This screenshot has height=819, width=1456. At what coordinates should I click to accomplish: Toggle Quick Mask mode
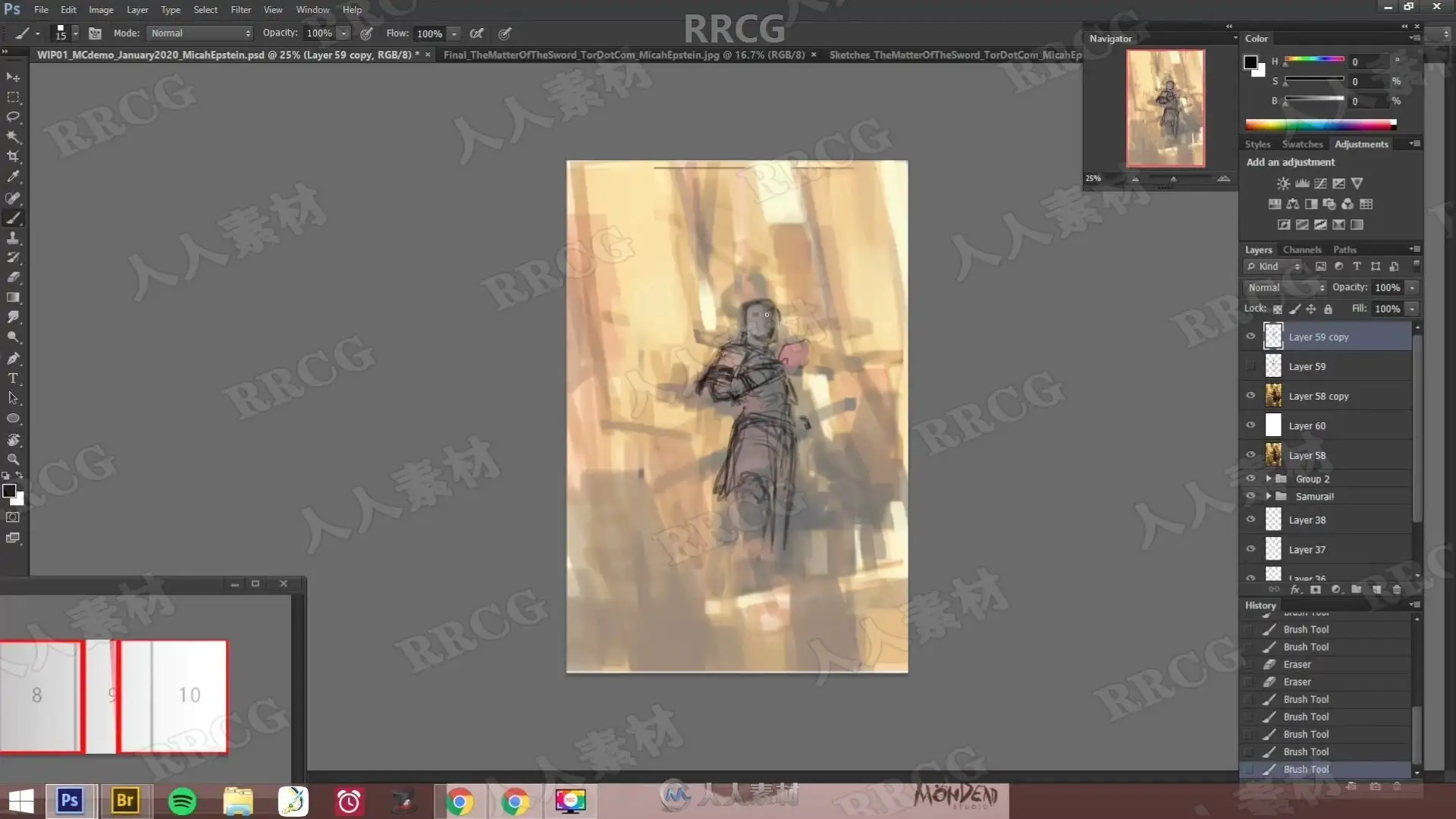tap(13, 517)
